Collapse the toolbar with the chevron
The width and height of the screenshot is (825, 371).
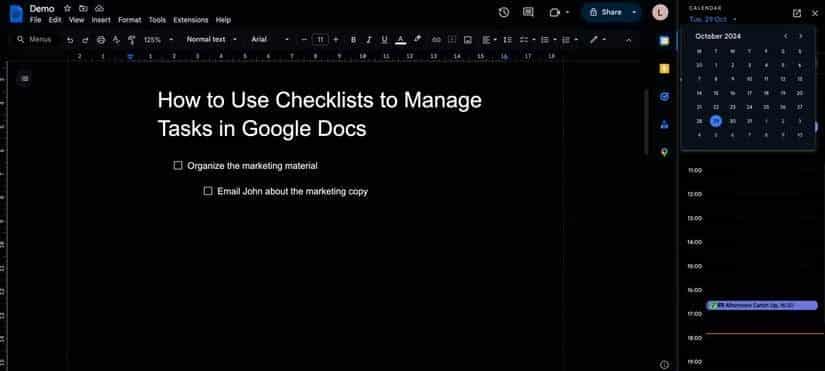point(628,39)
